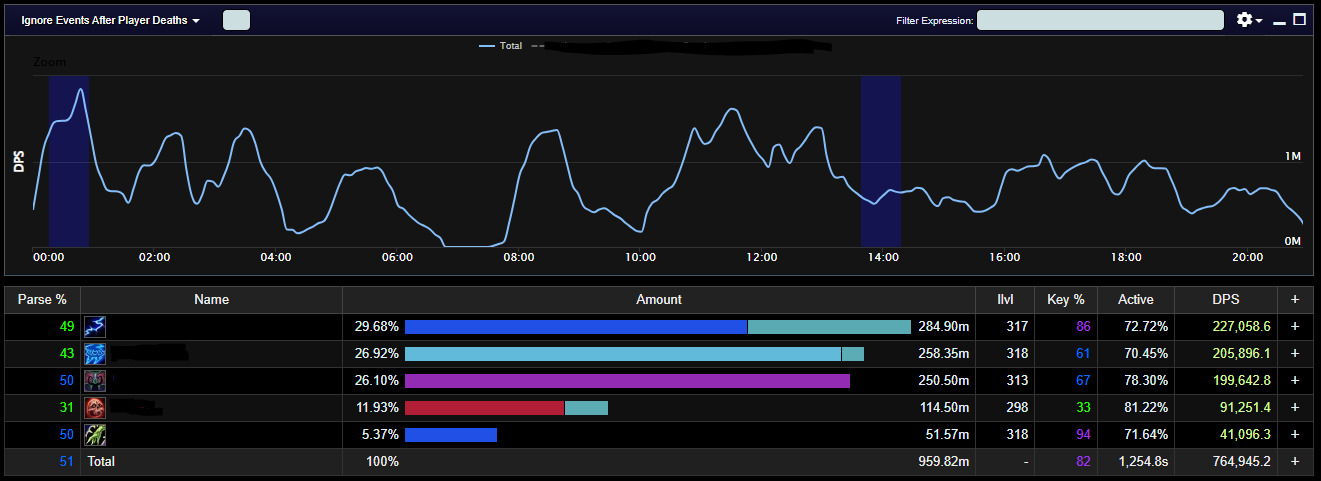
Task: Expand the Total row with plus
Action: 1295,461
